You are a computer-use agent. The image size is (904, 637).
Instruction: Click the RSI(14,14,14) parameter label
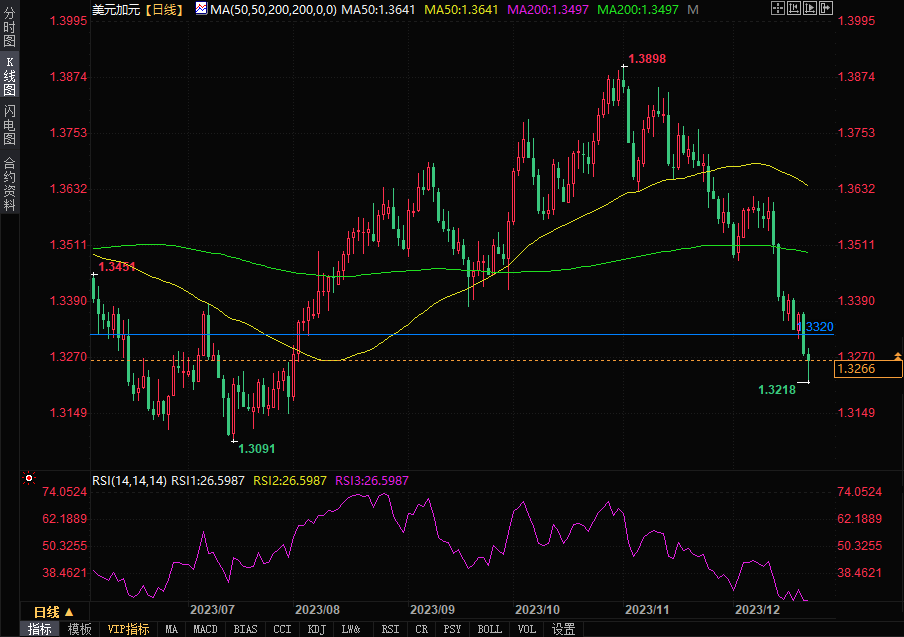point(129,481)
